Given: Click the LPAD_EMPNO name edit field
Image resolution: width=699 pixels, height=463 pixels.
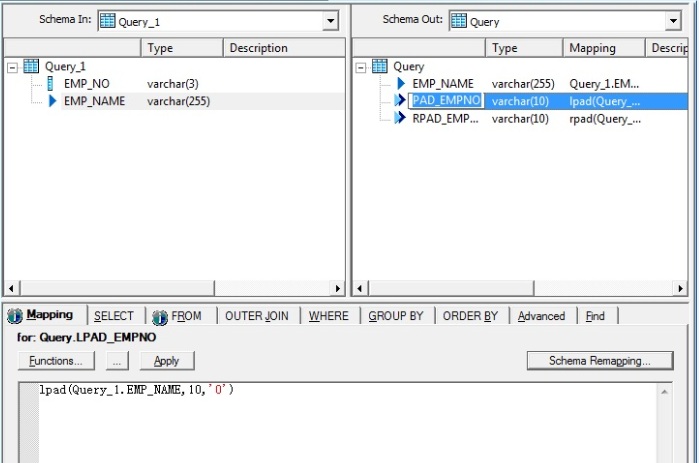Looking at the screenshot, I should tap(446, 101).
